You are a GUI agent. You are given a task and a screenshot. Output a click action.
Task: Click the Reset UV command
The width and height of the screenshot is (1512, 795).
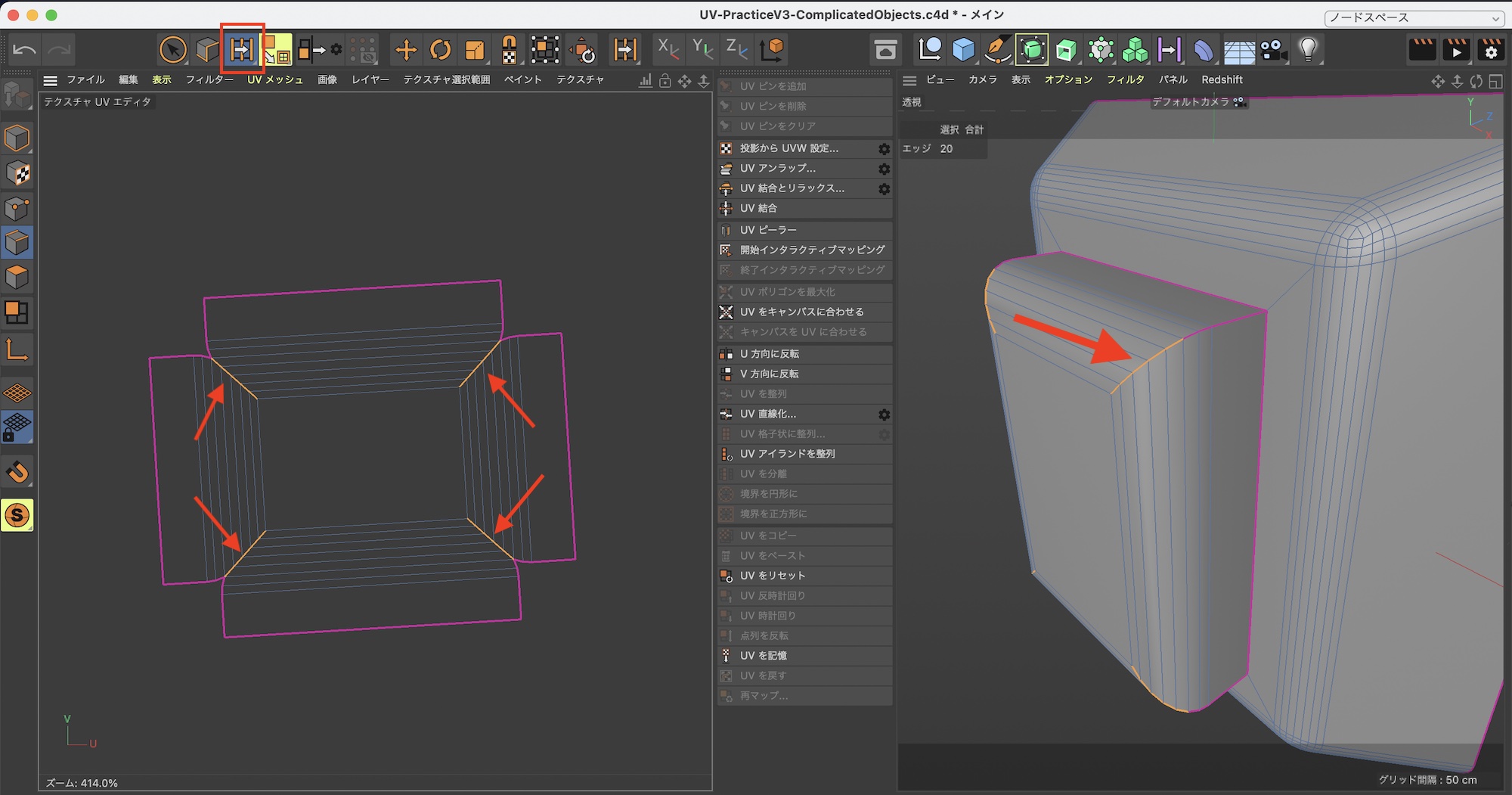pyautogui.click(x=772, y=576)
